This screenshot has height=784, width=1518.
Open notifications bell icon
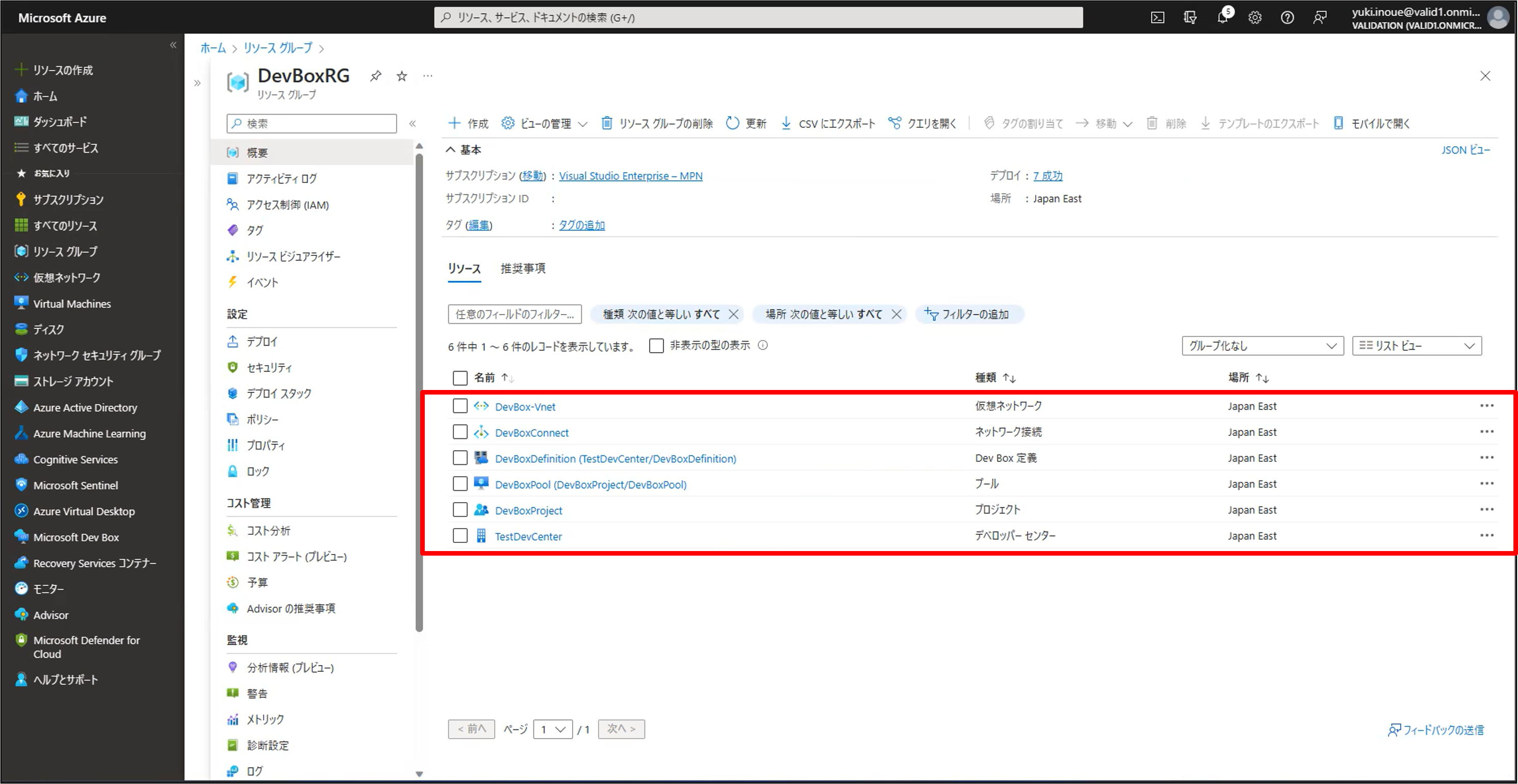1223,18
